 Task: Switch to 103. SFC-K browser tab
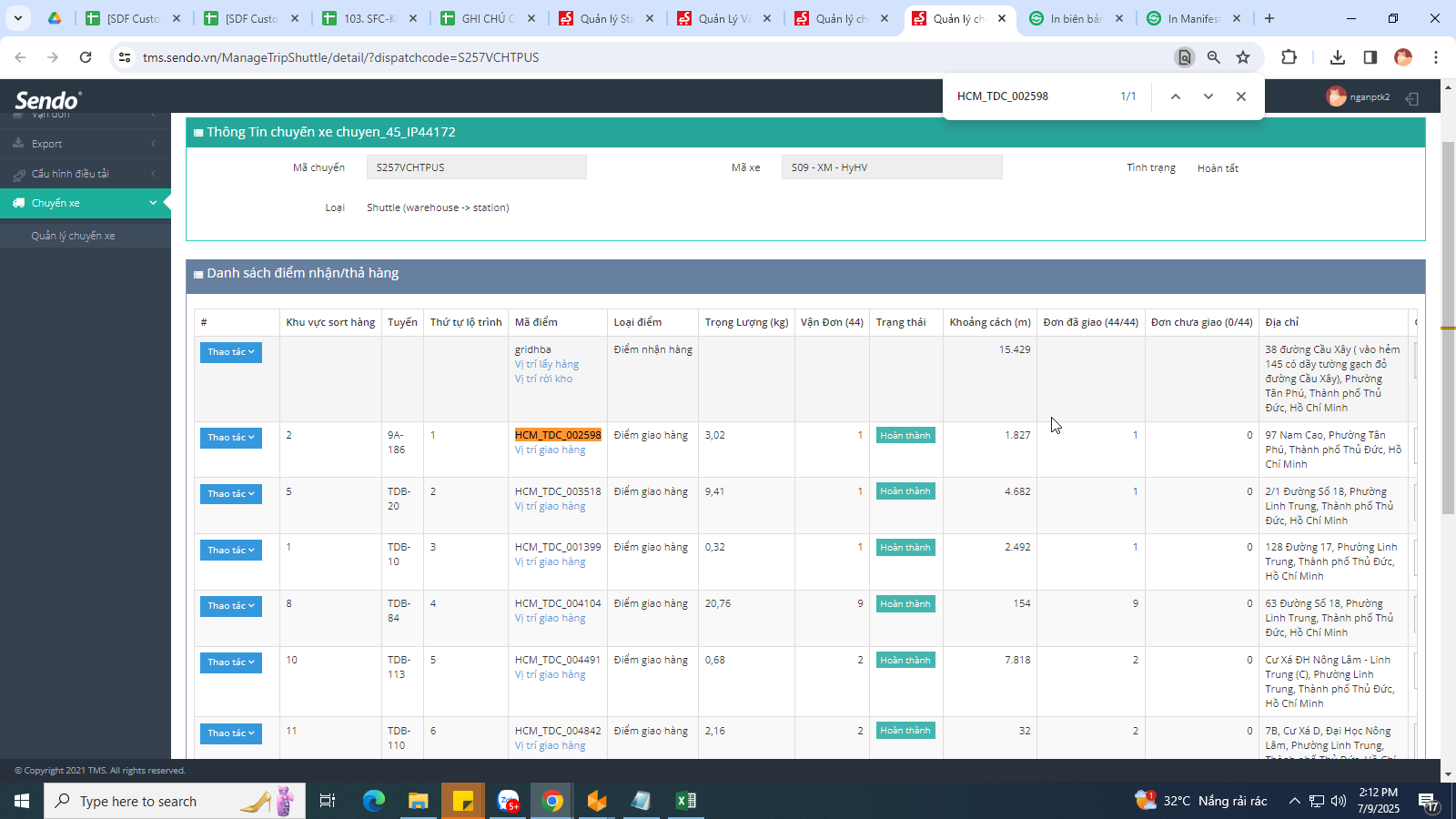coord(369,18)
